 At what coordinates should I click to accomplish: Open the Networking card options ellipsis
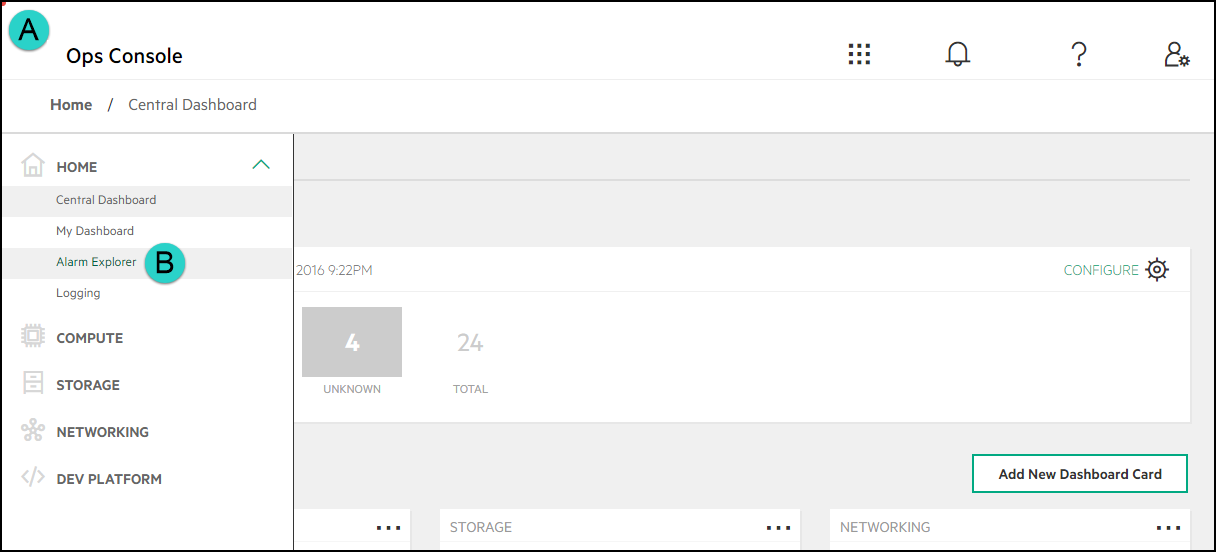click(1168, 527)
